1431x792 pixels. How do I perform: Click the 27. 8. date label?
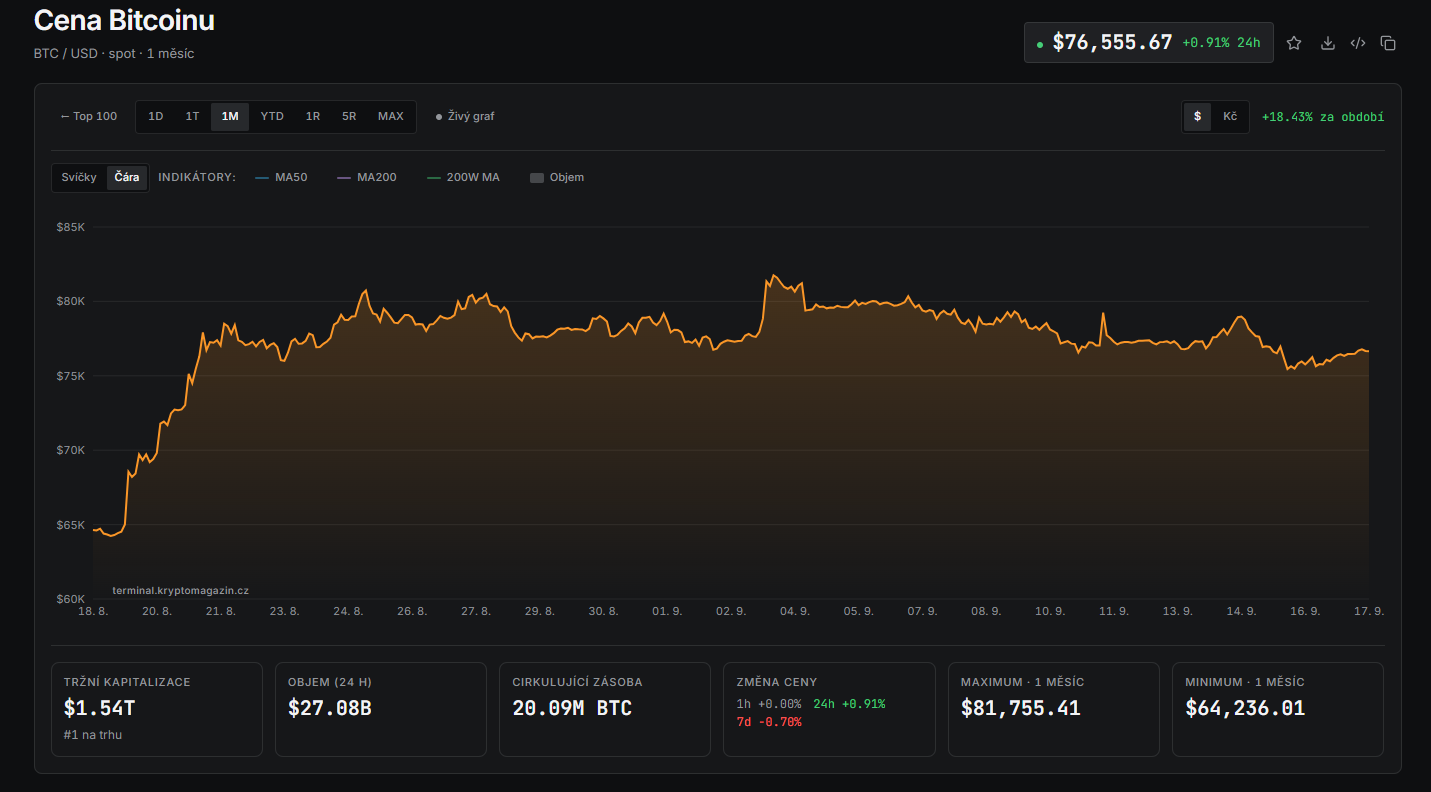476,611
